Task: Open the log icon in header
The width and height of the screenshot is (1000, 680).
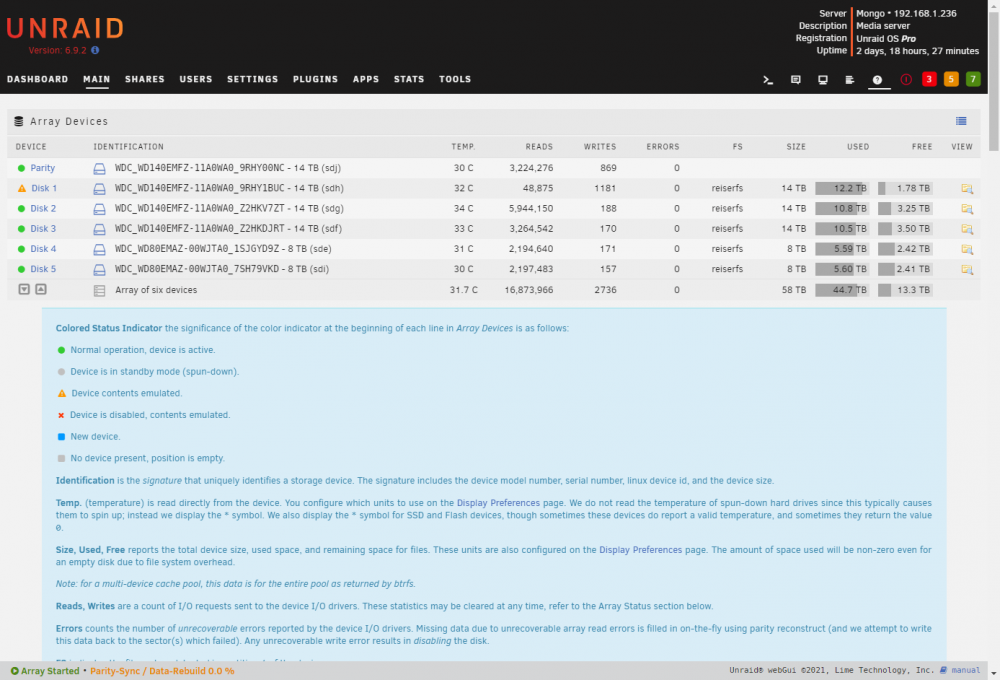Action: (849, 80)
